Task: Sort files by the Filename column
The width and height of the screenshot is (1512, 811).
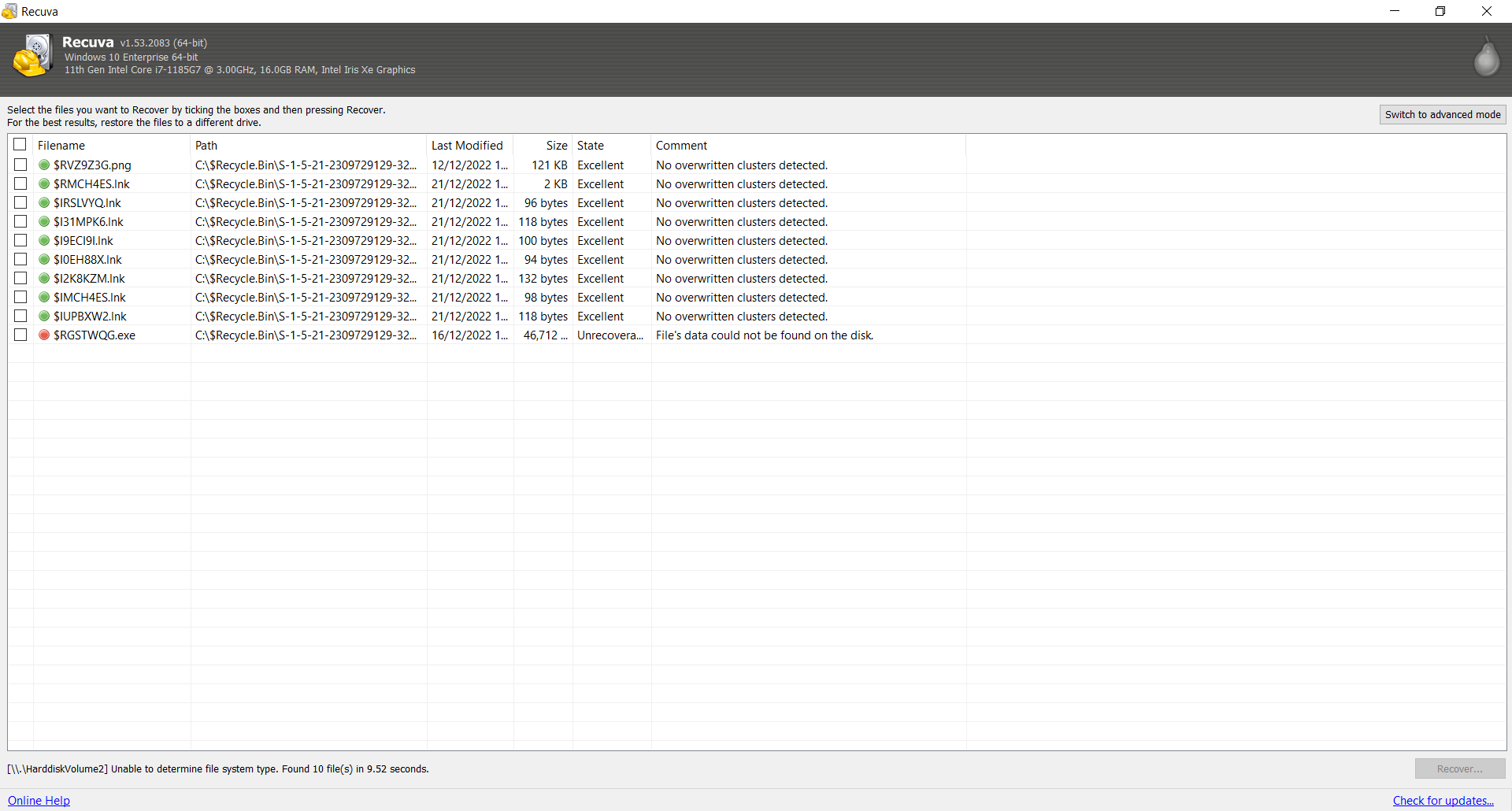Action: [63, 145]
